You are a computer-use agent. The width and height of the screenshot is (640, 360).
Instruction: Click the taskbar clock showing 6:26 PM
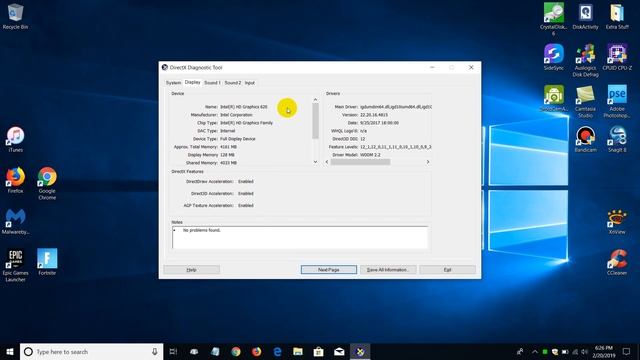pyautogui.click(x=604, y=351)
